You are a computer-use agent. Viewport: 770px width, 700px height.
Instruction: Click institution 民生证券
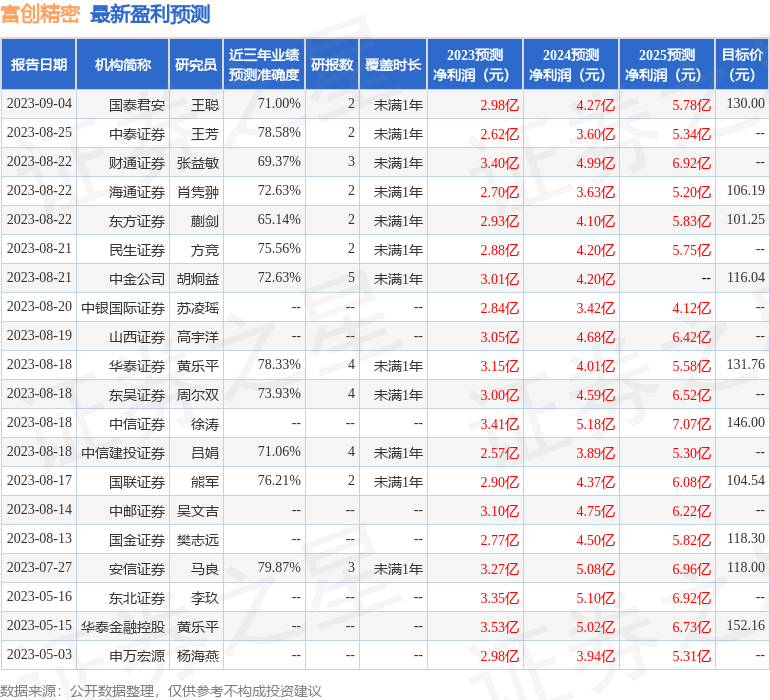137,250
